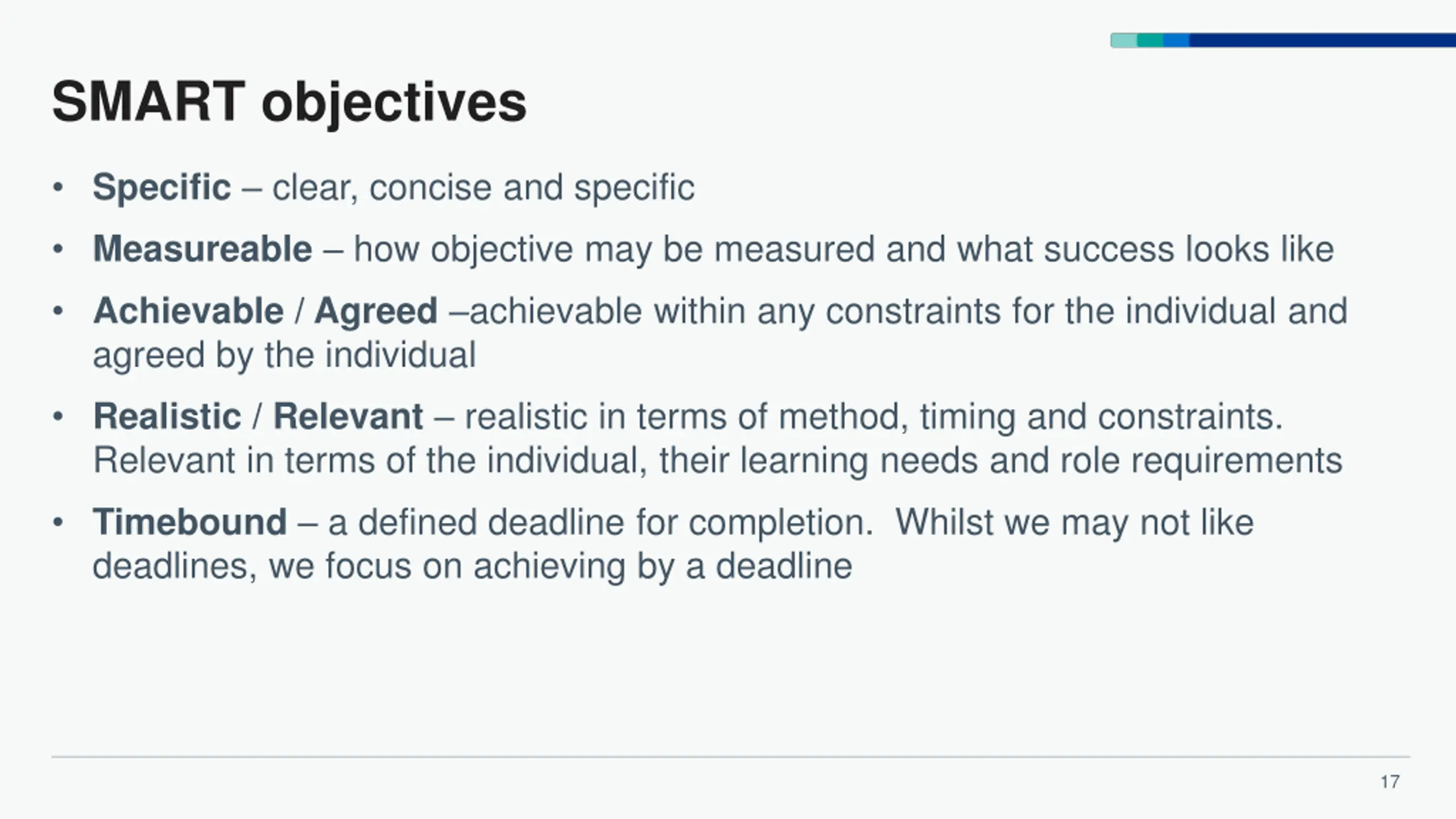
Task: Click the dark navy segment of header bar
Action: tap(1322, 40)
